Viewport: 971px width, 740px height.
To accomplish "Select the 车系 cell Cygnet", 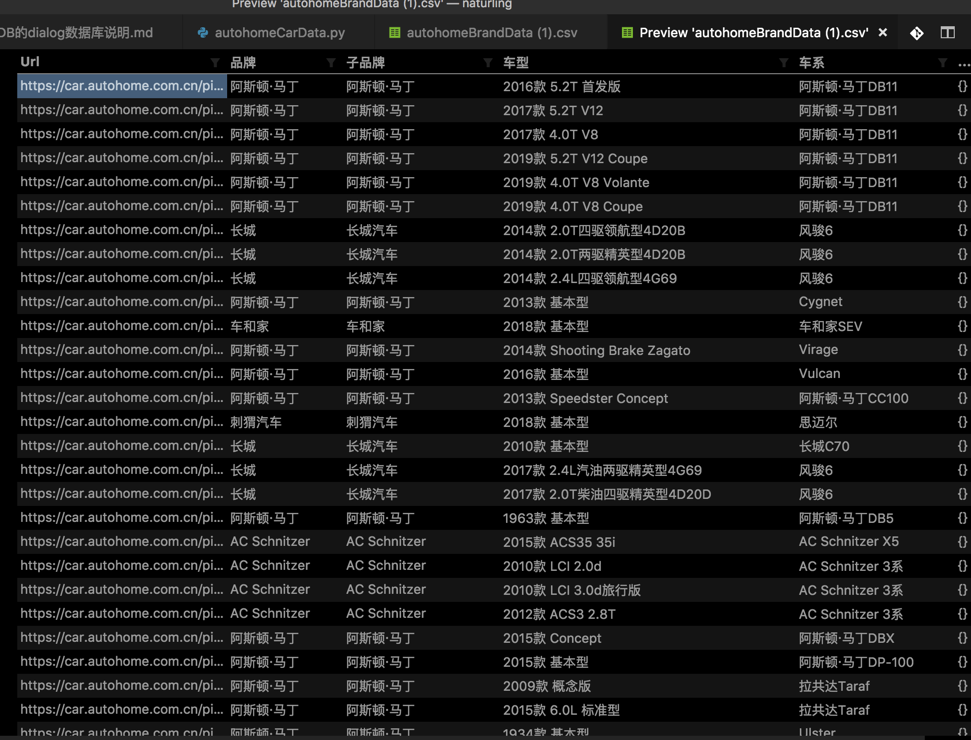I will click(821, 302).
